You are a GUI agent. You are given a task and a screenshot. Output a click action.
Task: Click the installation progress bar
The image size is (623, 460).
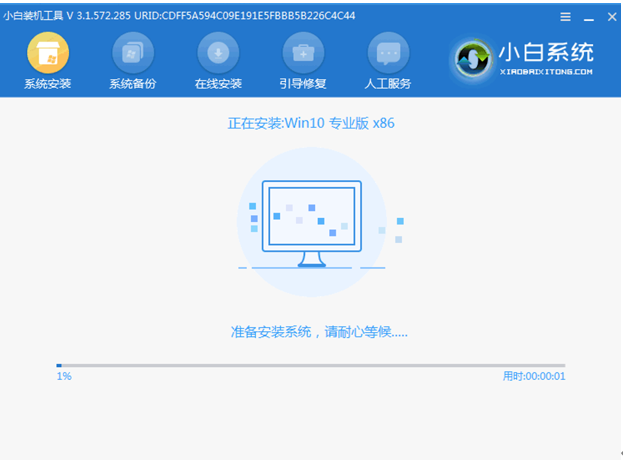[311, 365]
